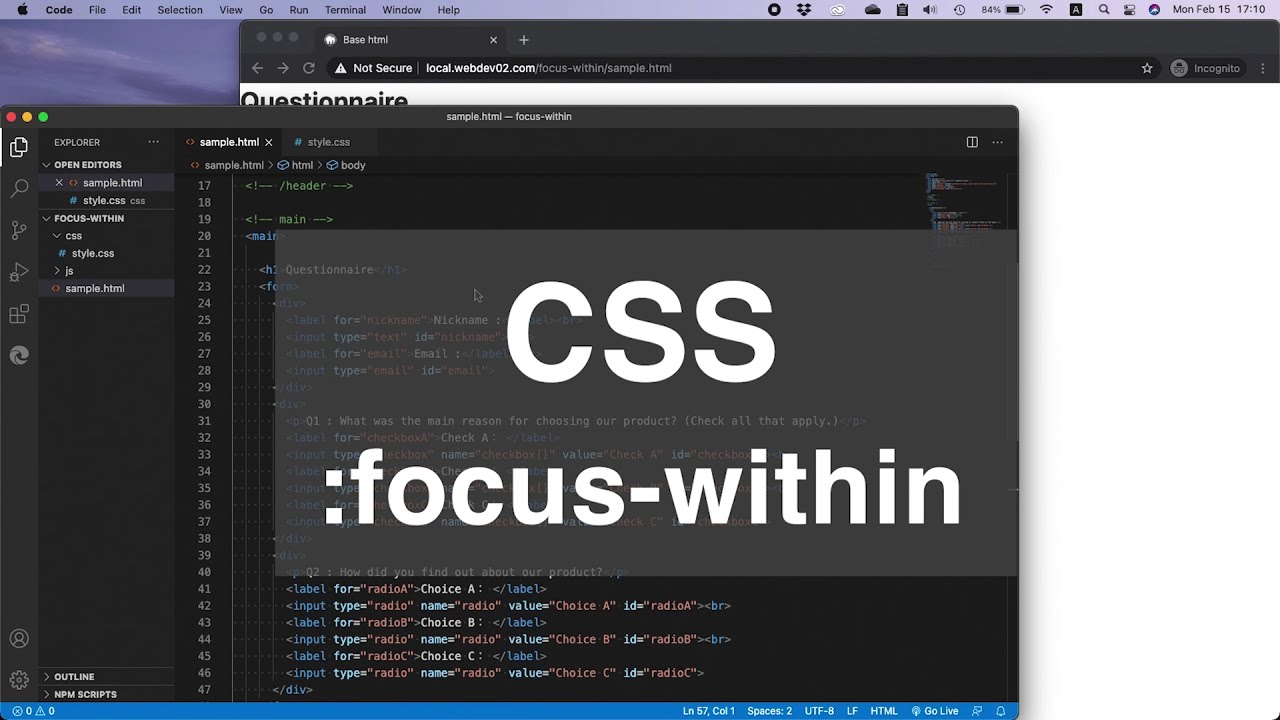Open Wi-Fi menu in menu bar

[x=1046, y=10]
